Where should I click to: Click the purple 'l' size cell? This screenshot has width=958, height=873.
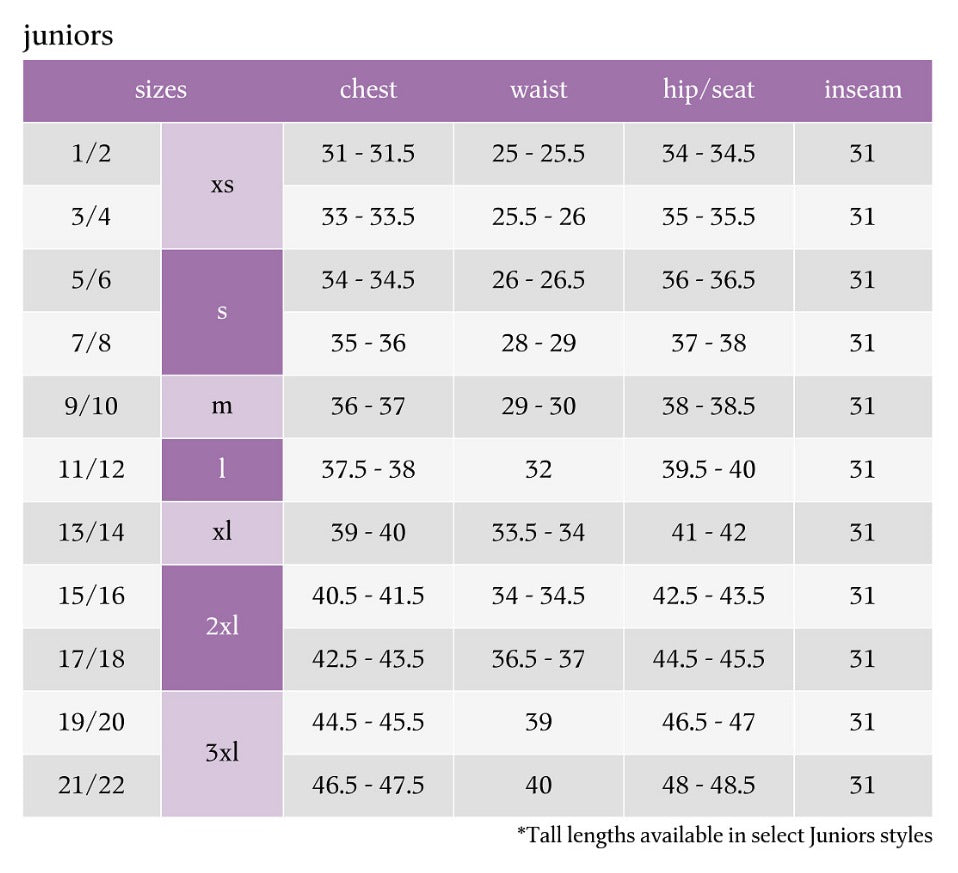pos(222,470)
